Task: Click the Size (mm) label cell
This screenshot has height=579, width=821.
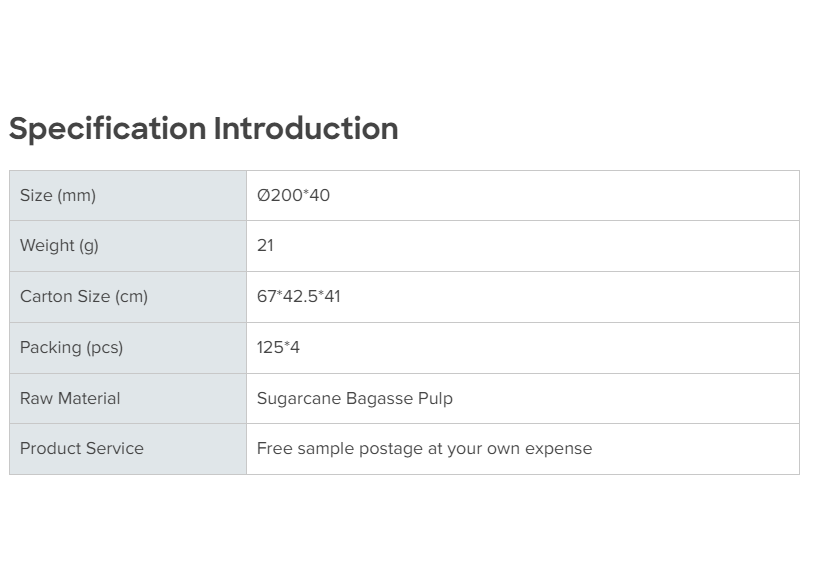Action: 58,196
